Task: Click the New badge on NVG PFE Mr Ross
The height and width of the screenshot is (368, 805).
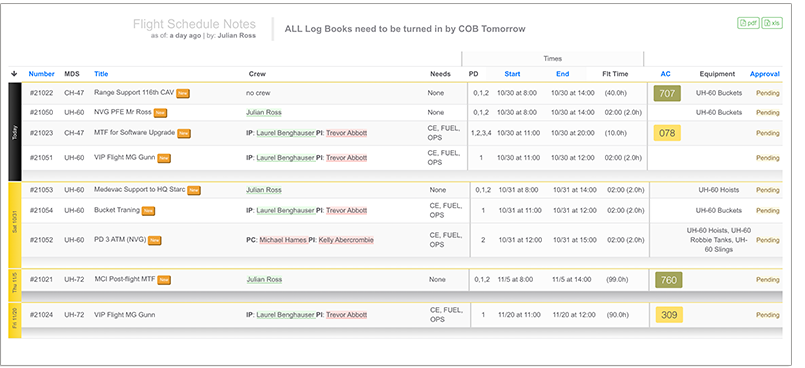Action: click(x=160, y=113)
